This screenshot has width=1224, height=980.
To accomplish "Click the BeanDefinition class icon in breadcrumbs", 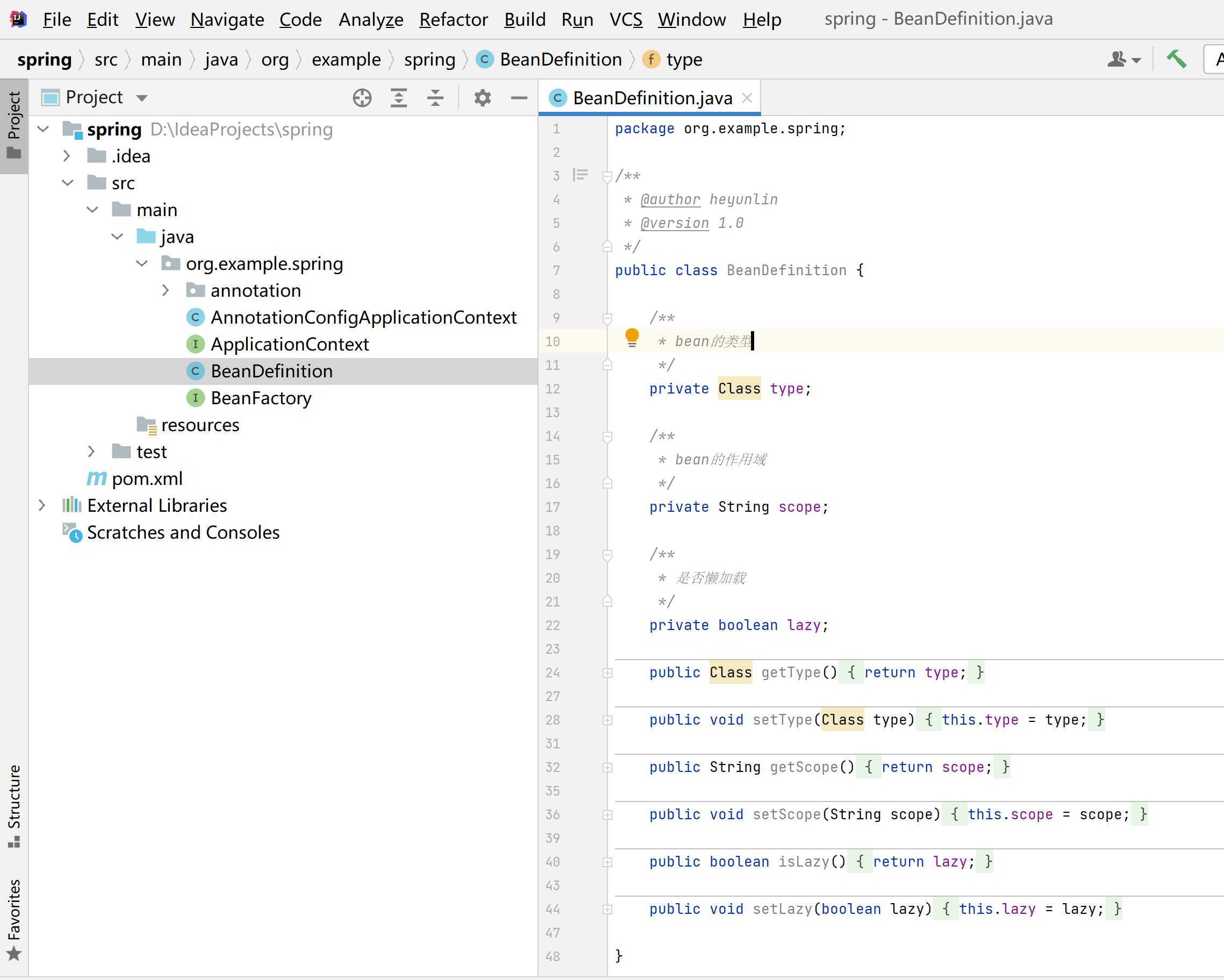I will click(485, 59).
